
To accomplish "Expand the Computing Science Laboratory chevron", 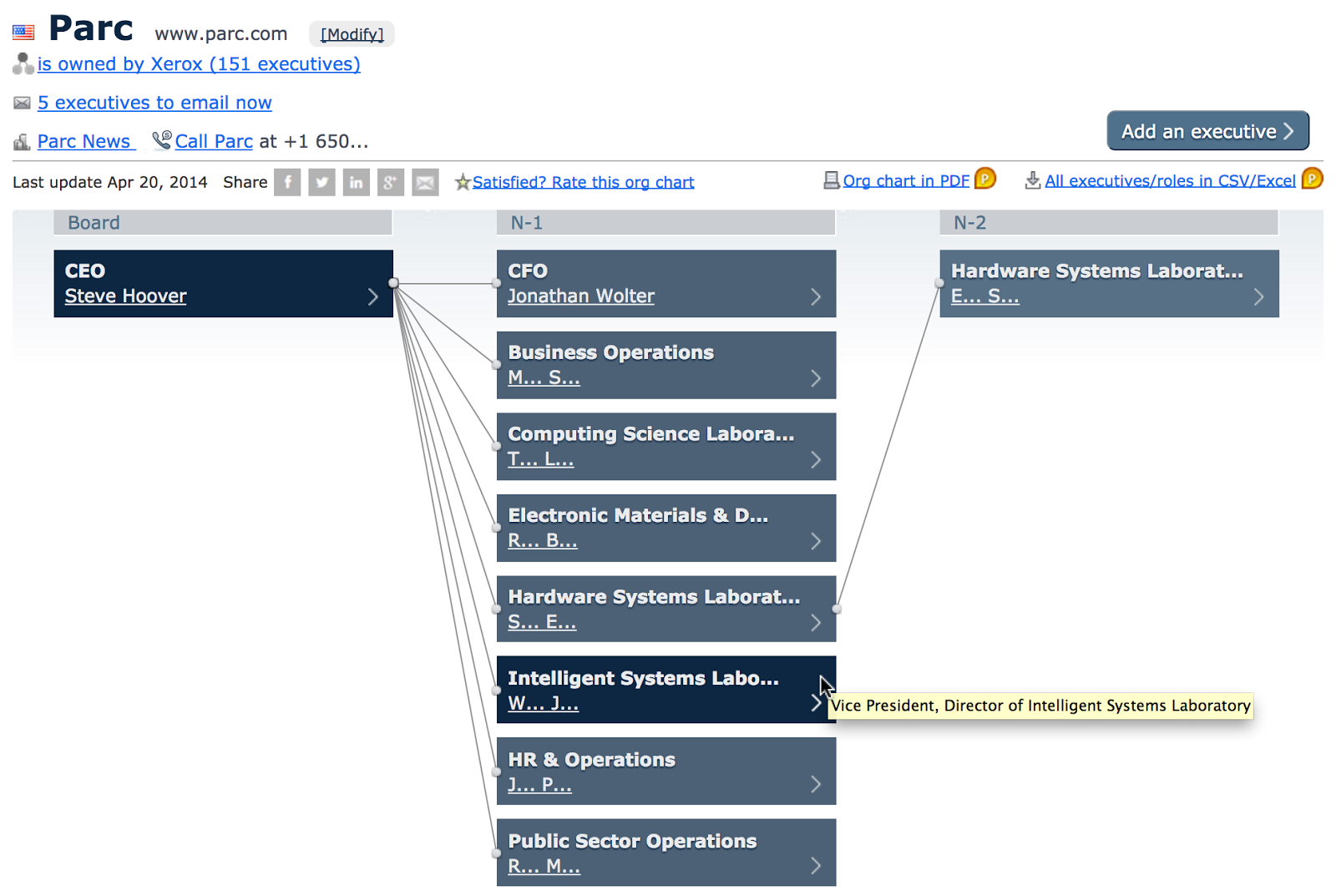I will pos(816,459).
